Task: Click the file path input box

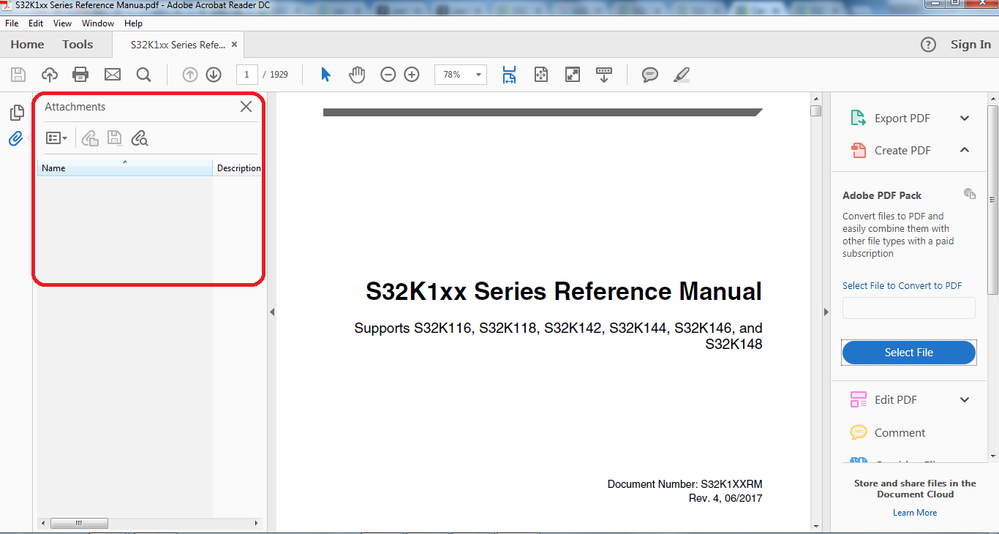Action: coord(909,308)
